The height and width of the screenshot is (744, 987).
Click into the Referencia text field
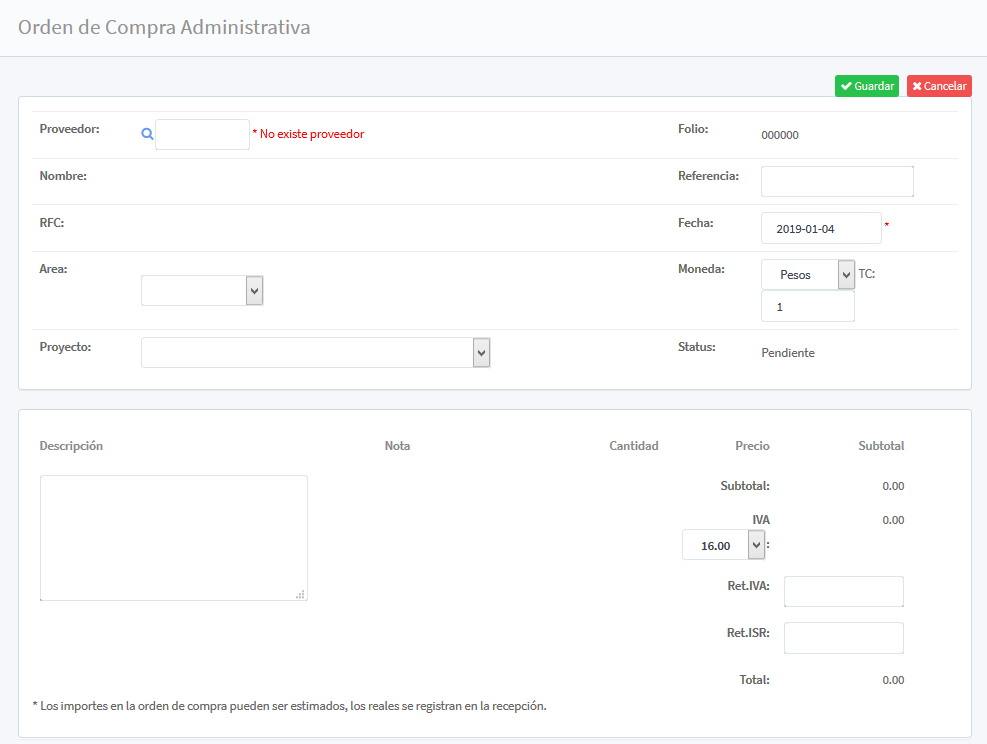(x=837, y=181)
